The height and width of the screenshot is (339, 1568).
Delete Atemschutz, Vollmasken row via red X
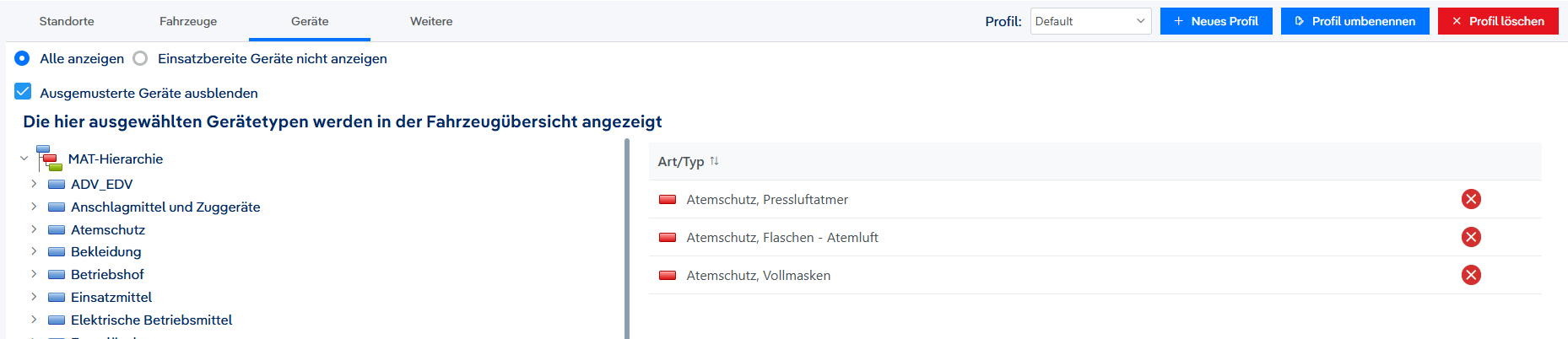1471,275
